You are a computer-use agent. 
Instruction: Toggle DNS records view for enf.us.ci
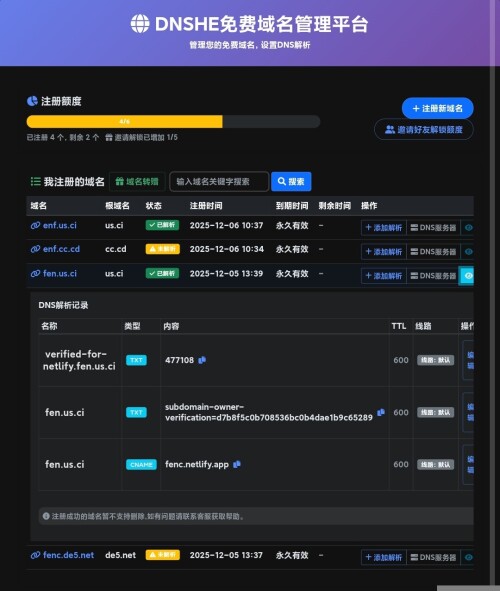click(x=468, y=228)
